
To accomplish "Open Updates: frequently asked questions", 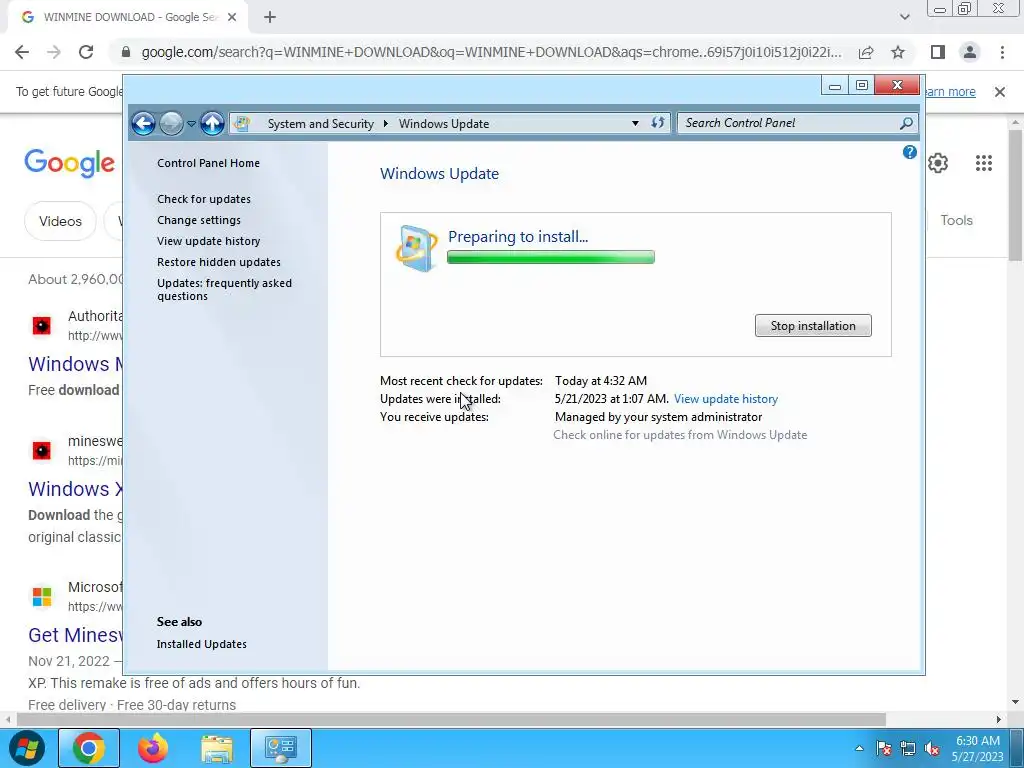I will pyautogui.click(x=224, y=289).
